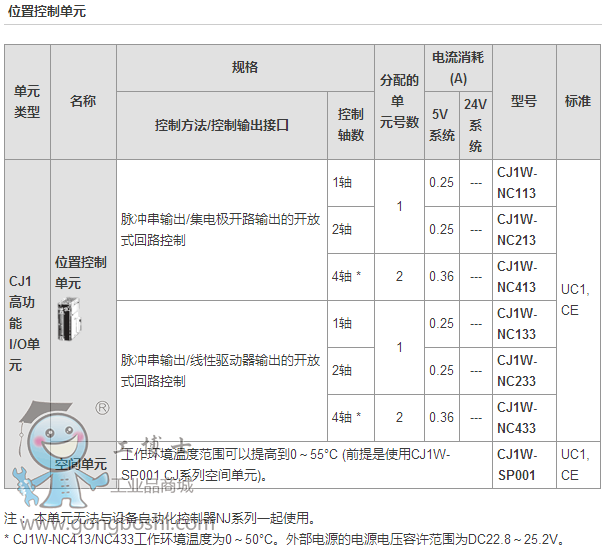This screenshot has height=548, width=607.
Task: Select model CJ1W-NC133 cell
Action: point(524,324)
